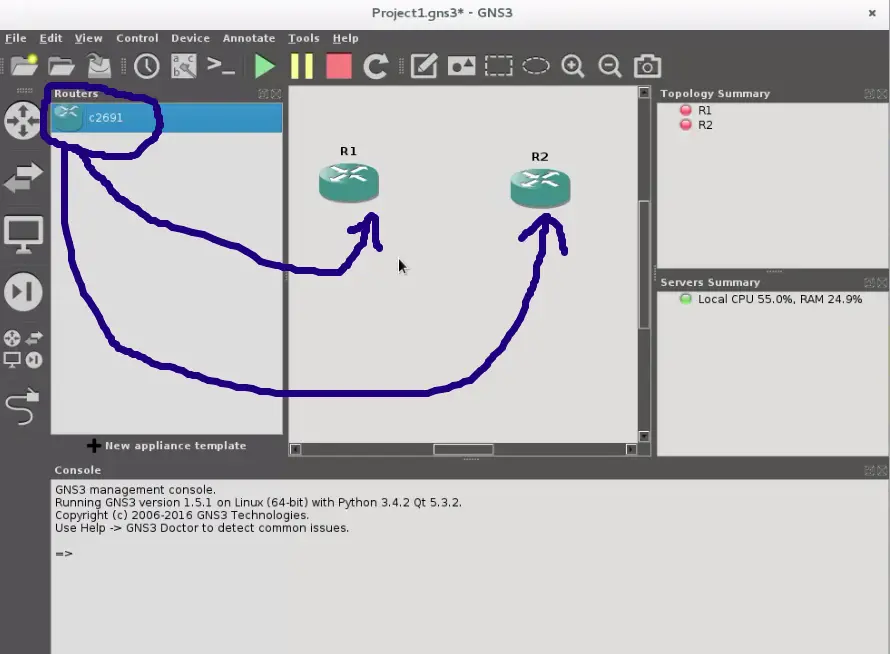The width and height of the screenshot is (890, 654).
Task: Float the Servers Summary panel
Action: [870, 282]
